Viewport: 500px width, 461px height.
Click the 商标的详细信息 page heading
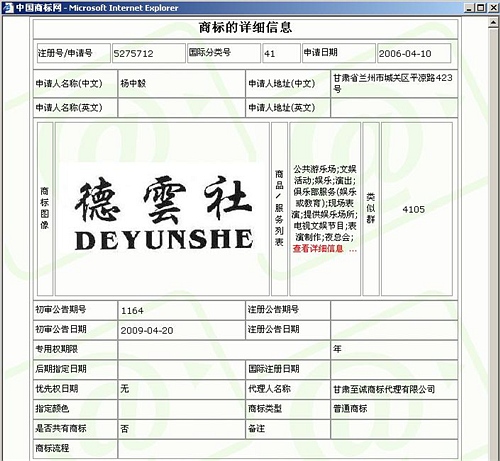(x=245, y=27)
